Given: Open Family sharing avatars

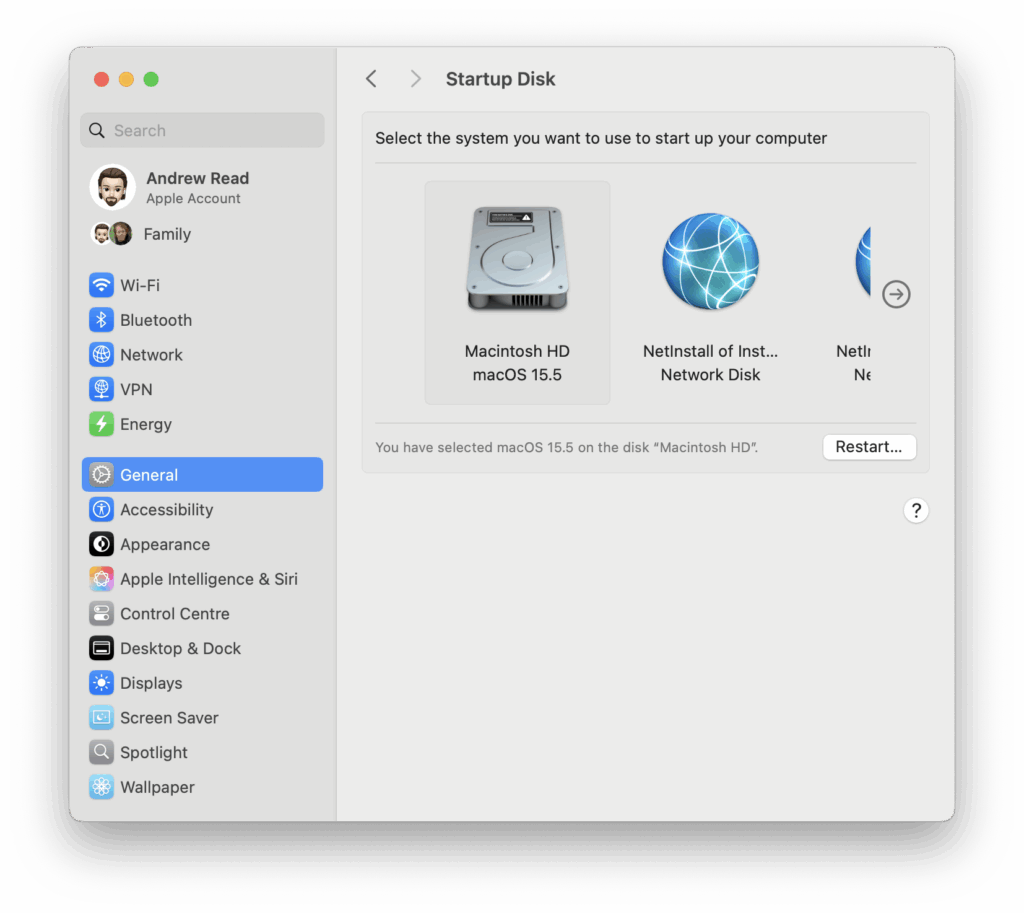Looking at the screenshot, I should point(112,234).
